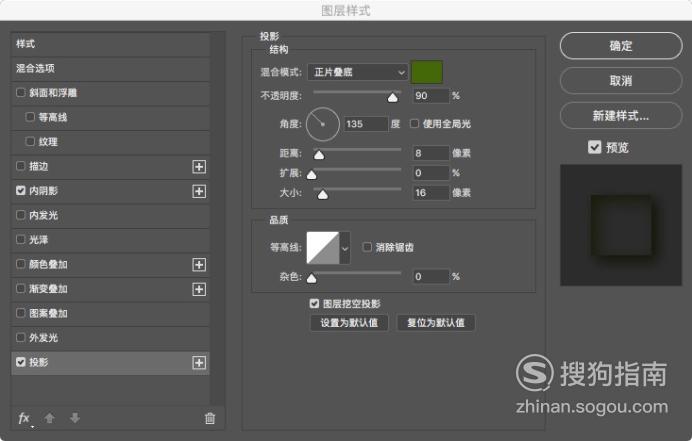Image resolution: width=692 pixels, height=441 pixels.
Task: Select the 样式 list item
Action: [x=110, y=44]
